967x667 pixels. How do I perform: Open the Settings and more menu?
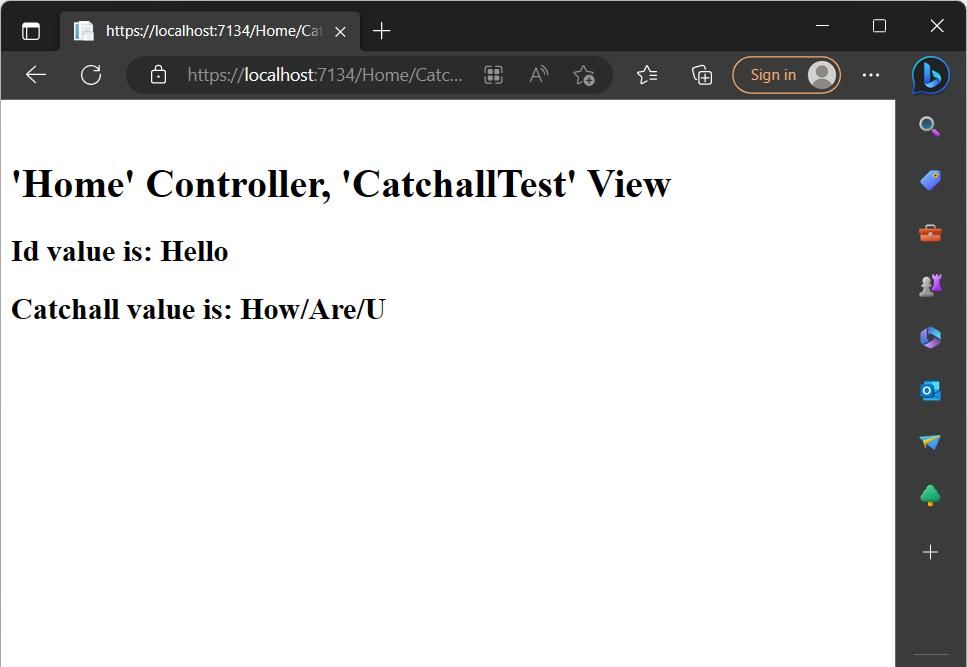point(870,74)
